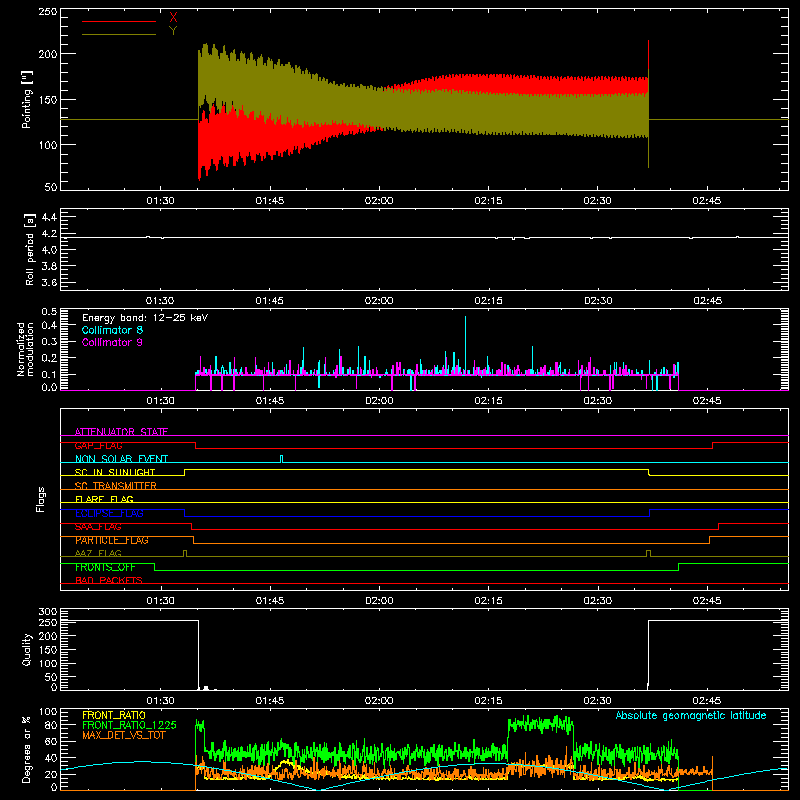800x800 pixels.
Task: Click 02:00 tick label under Pointing plot
Action: 379,201
